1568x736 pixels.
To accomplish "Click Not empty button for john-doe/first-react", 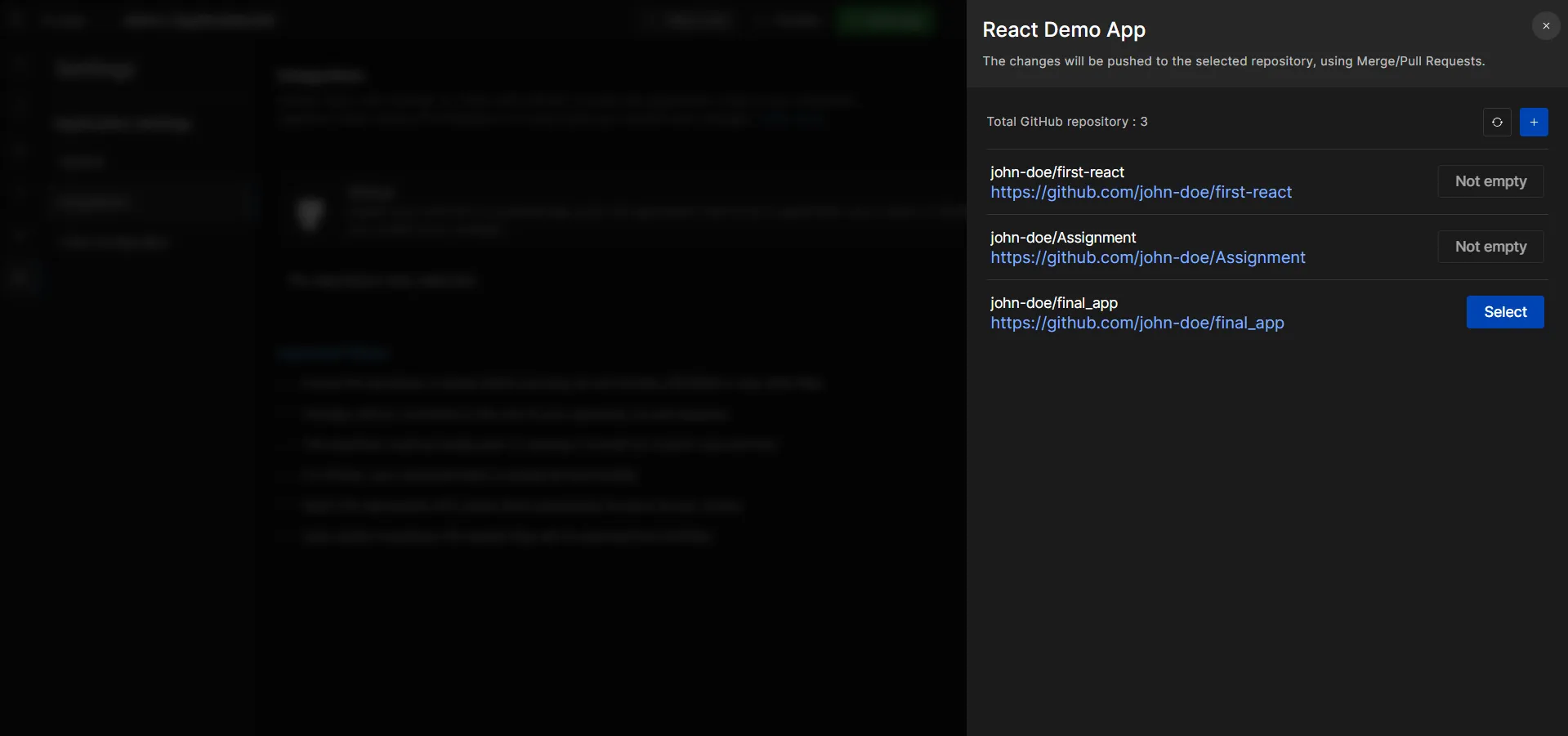I will [1490, 181].
